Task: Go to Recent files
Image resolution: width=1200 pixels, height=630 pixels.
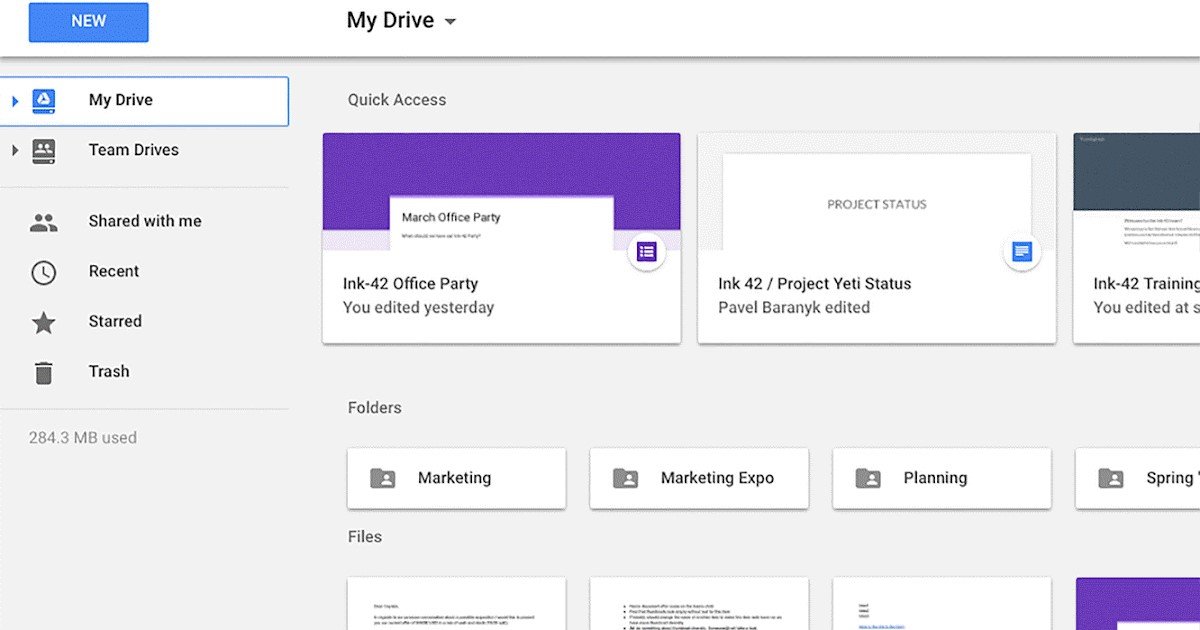Action: (144, 271)
